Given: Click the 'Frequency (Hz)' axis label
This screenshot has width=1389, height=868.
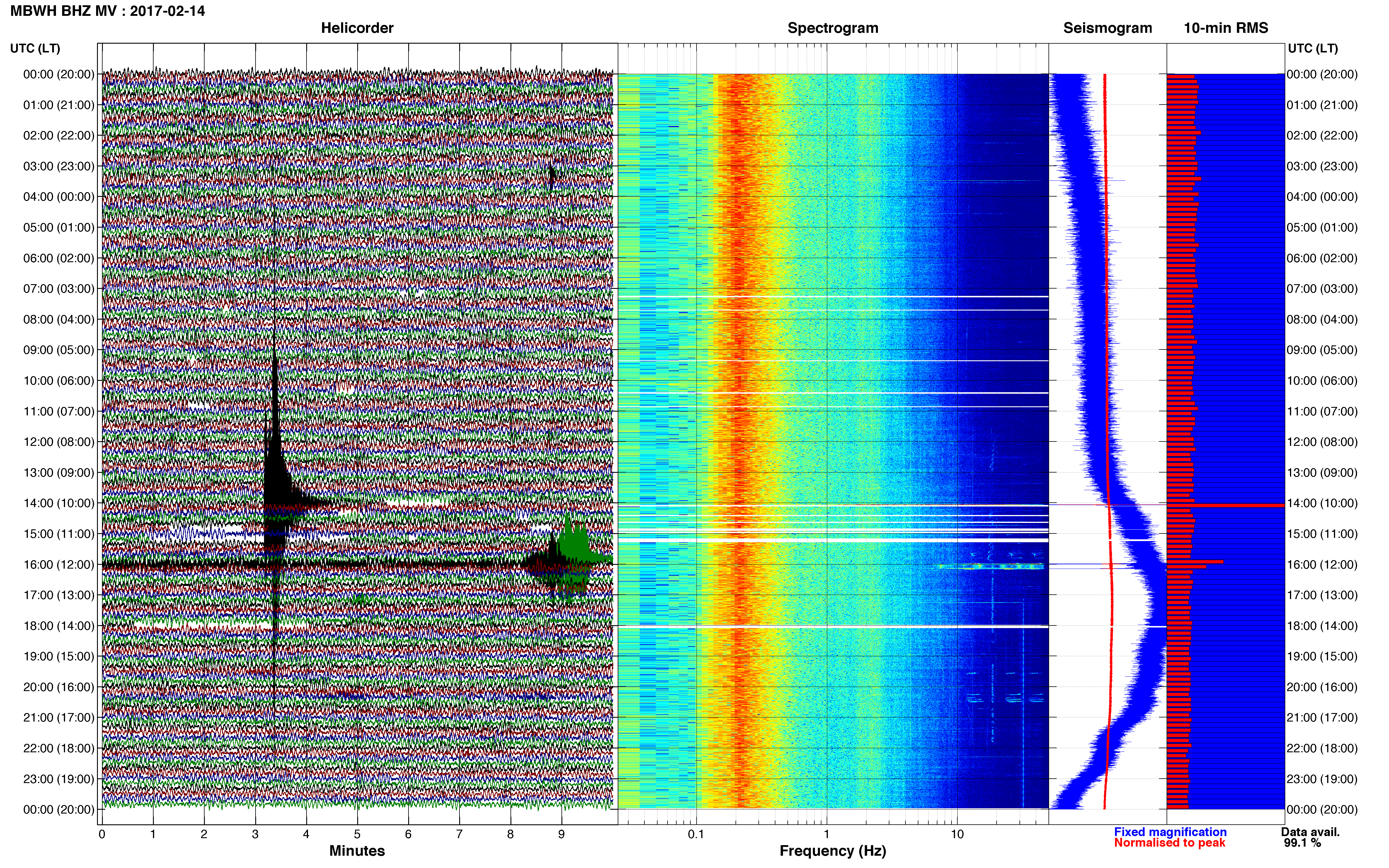Looking at the screenshot, I should (x=833, y=851).
